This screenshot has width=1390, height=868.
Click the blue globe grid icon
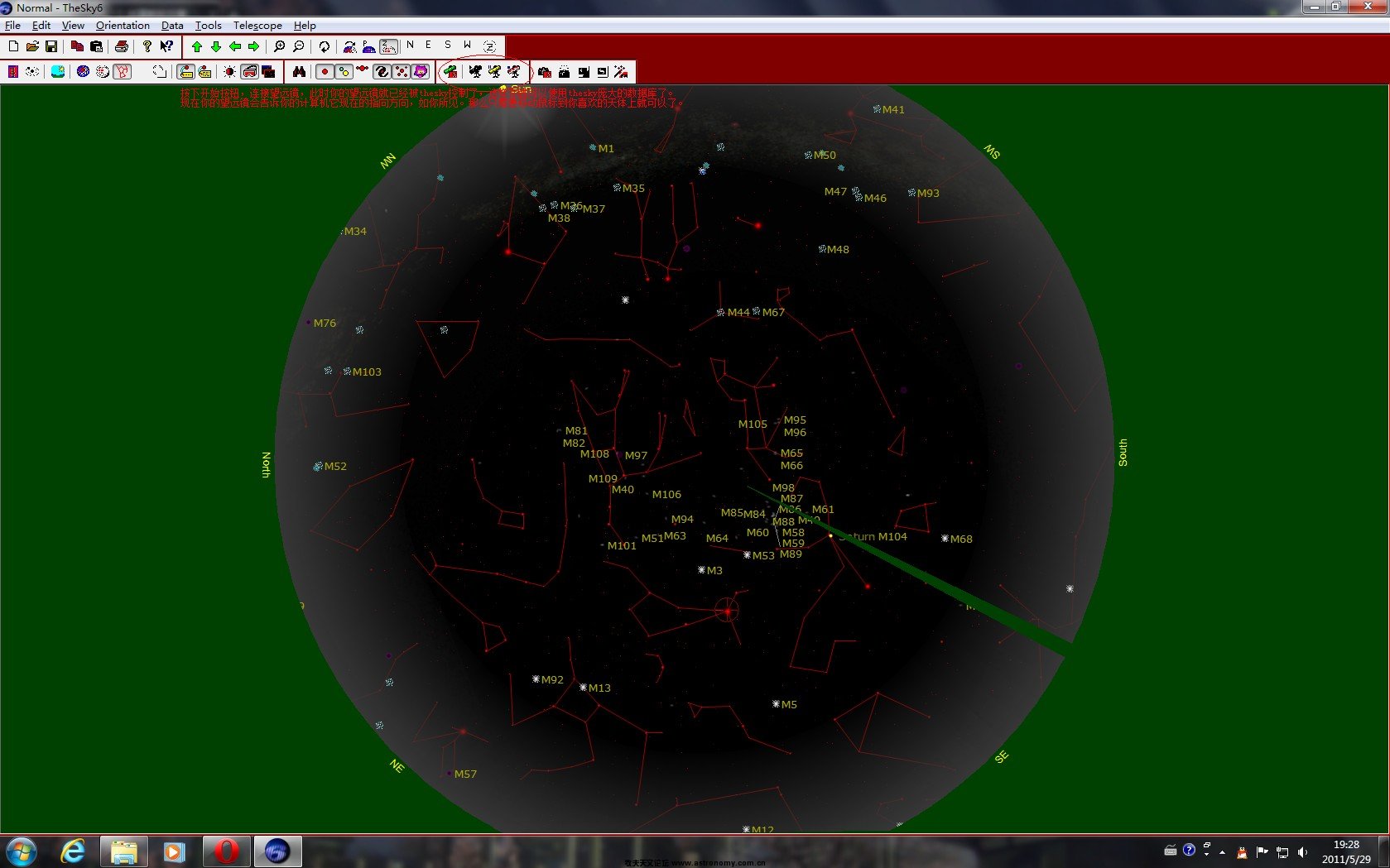(x=83, y=72)
